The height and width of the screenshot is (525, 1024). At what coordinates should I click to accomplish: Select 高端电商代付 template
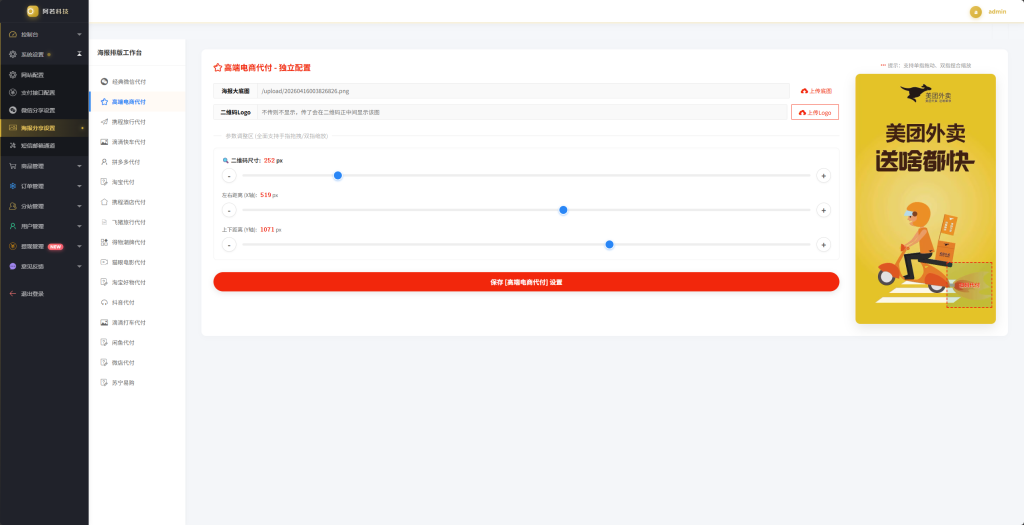tap(136, 102)
